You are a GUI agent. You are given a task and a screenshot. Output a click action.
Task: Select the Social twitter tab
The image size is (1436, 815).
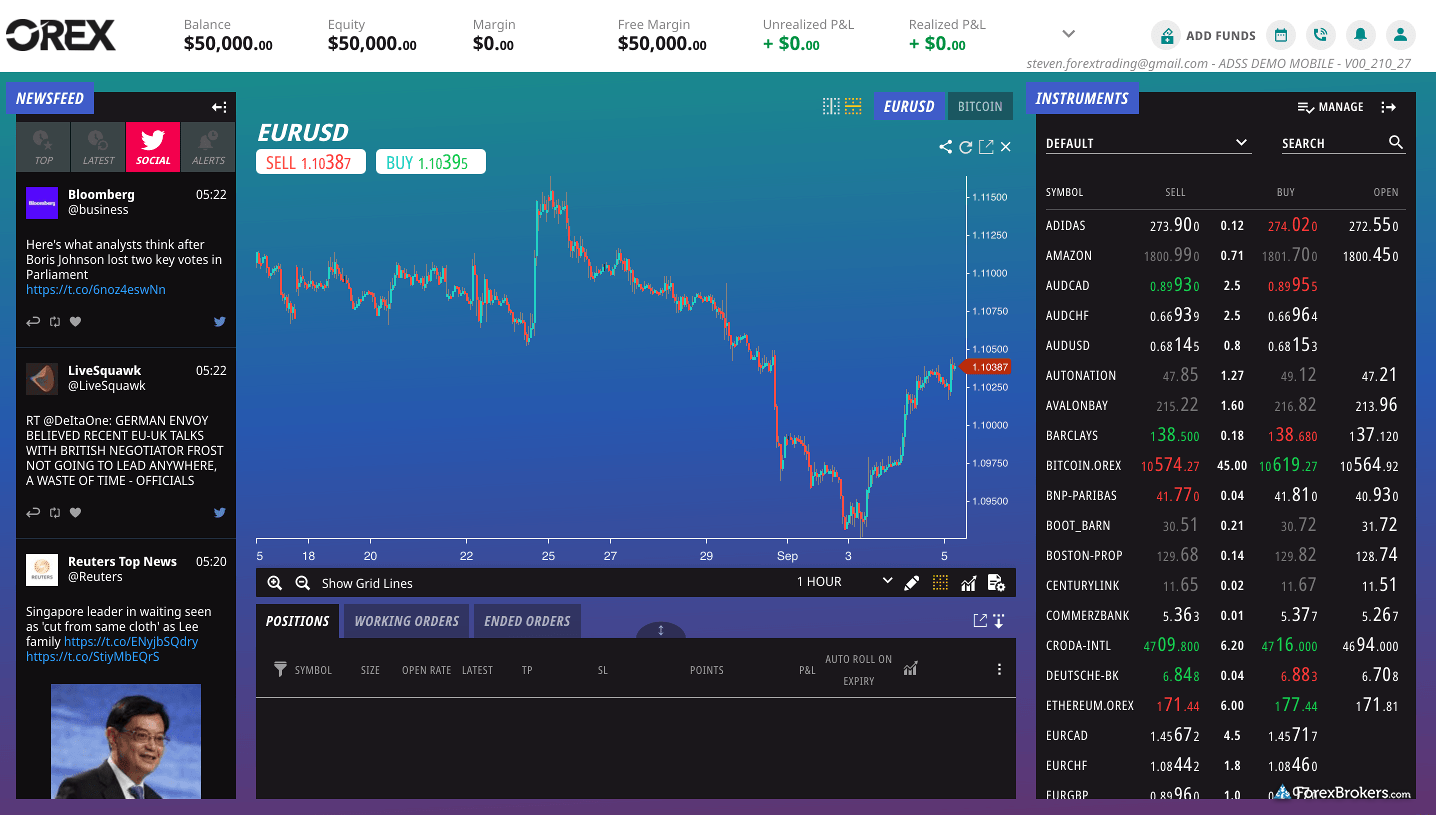tap(153, 147)
